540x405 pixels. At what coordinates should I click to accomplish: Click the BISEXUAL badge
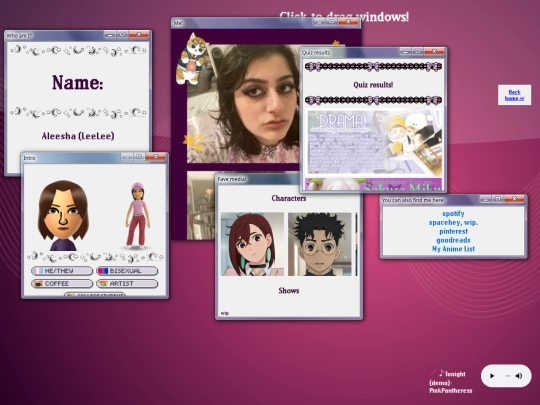click(x=127, y=271)
